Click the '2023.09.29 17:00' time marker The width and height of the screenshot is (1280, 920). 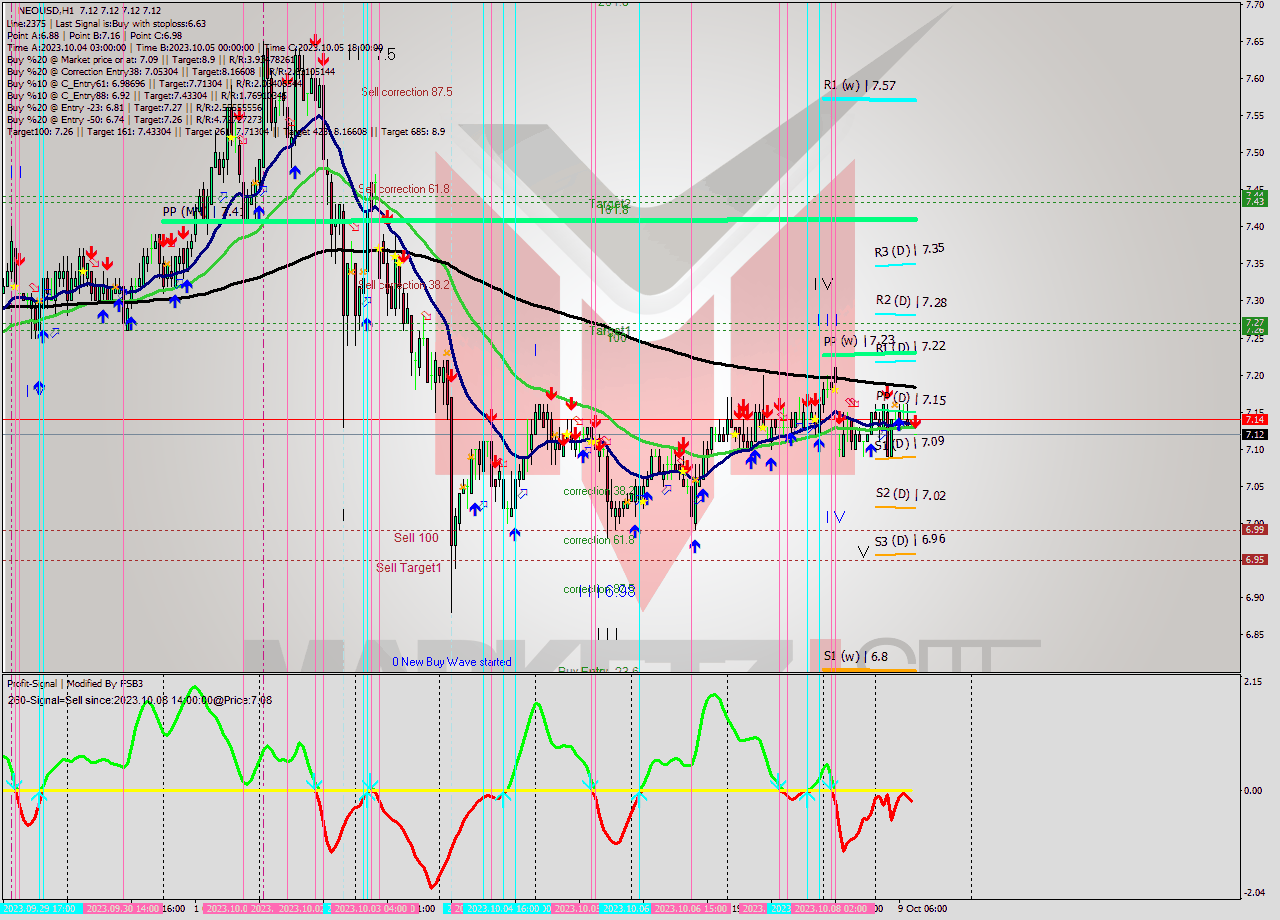[x=38, y=909]
